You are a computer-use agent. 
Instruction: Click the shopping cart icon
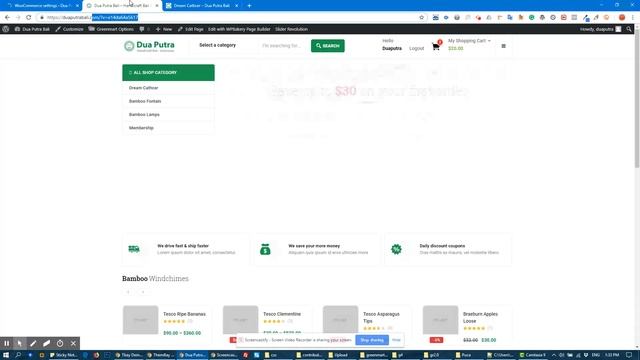pyautogui.click(x=436, y=46)
